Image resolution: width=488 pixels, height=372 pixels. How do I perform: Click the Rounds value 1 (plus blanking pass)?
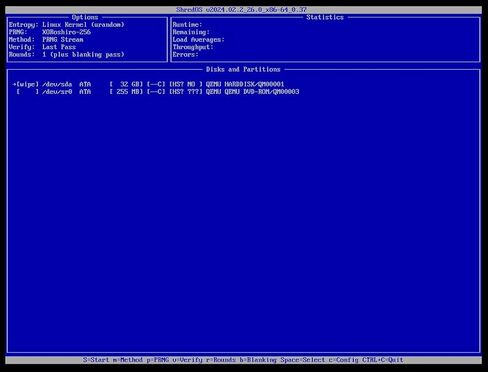[83, 54]
